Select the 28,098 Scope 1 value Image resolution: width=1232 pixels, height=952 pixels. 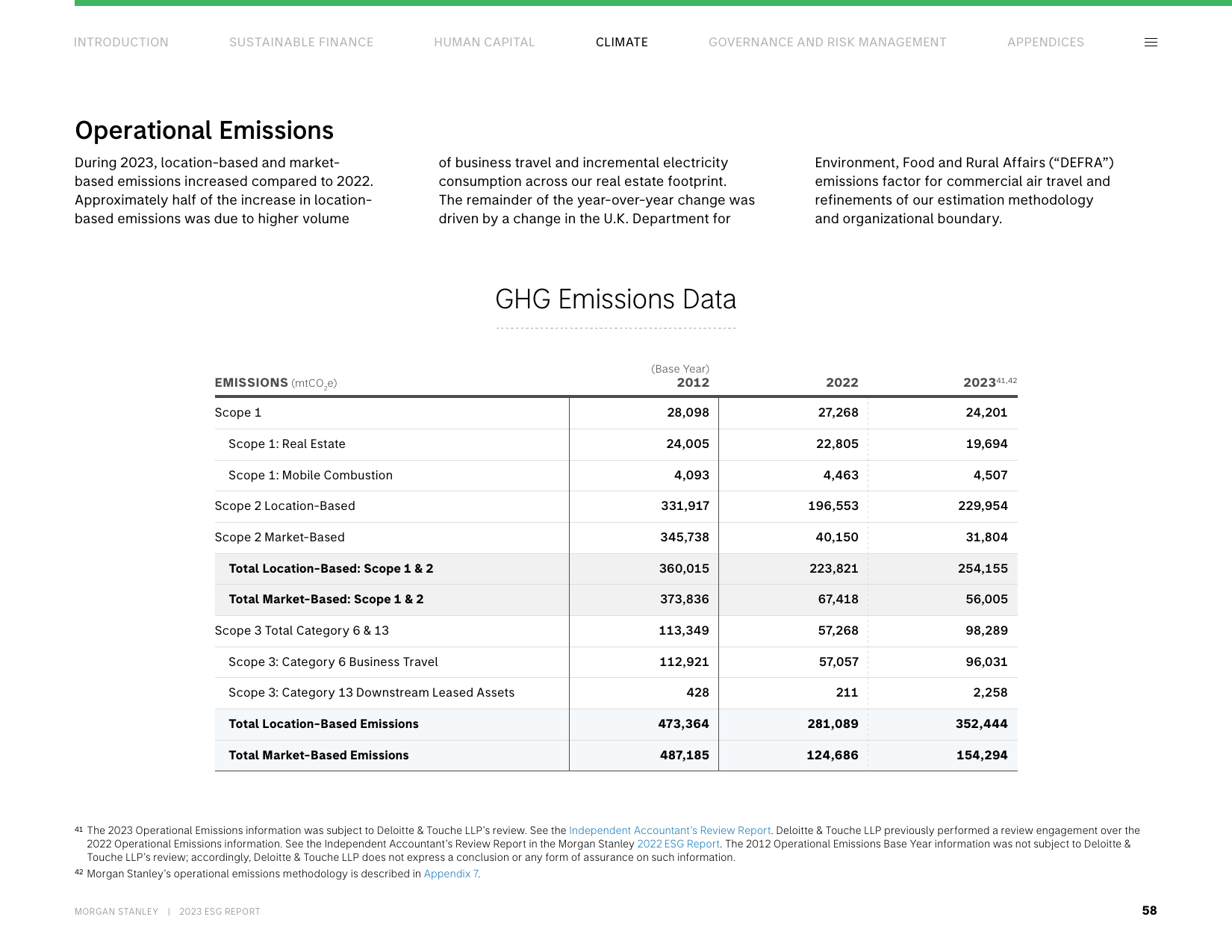click(688, 413)
